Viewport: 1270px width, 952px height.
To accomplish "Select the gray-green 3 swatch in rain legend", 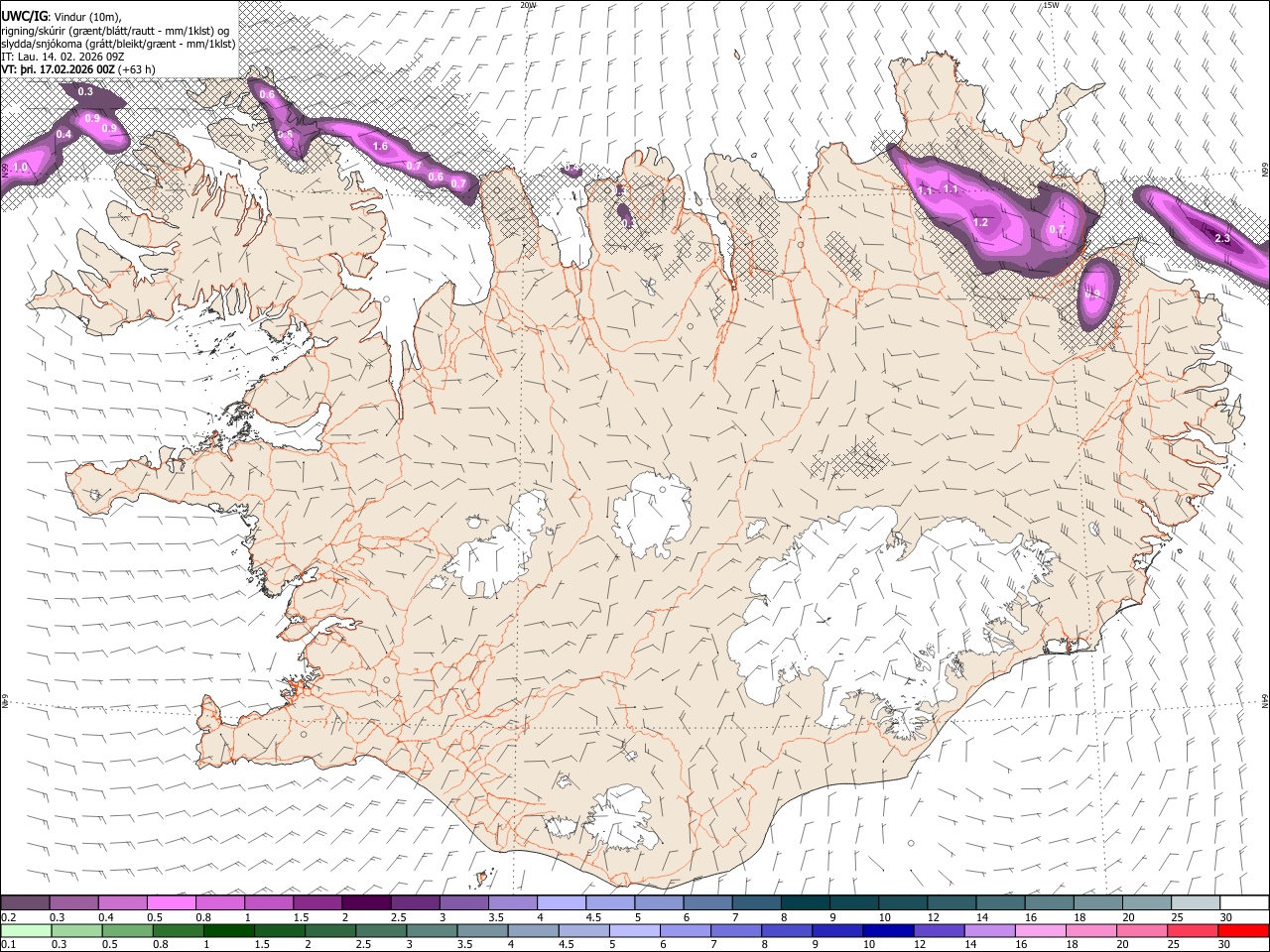I will (x=432, y=930).
